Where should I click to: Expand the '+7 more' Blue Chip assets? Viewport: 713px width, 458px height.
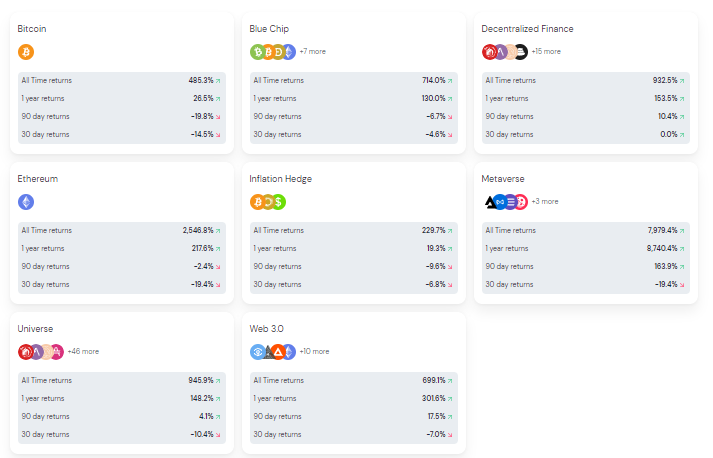(312, 51)
